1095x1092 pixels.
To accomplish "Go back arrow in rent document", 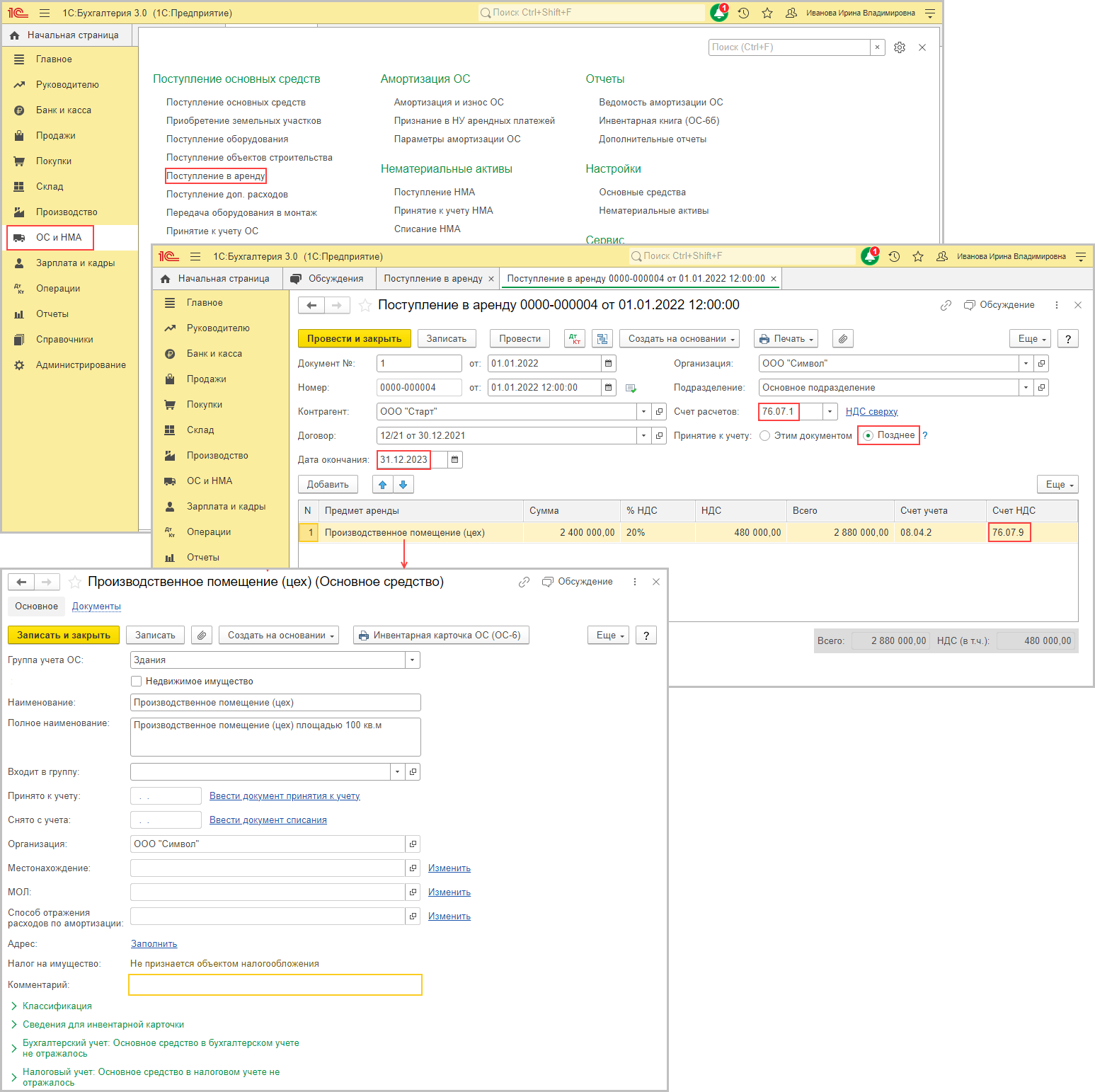I will coord(311,305).
